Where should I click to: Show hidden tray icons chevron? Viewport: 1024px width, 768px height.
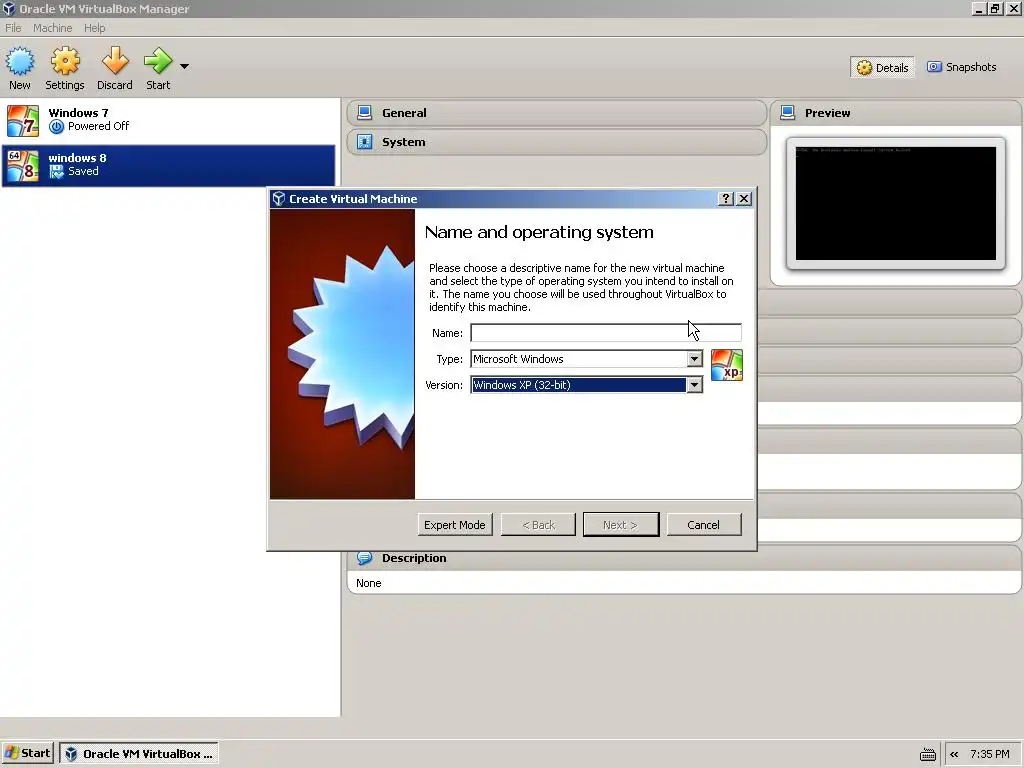click(954, 754)
